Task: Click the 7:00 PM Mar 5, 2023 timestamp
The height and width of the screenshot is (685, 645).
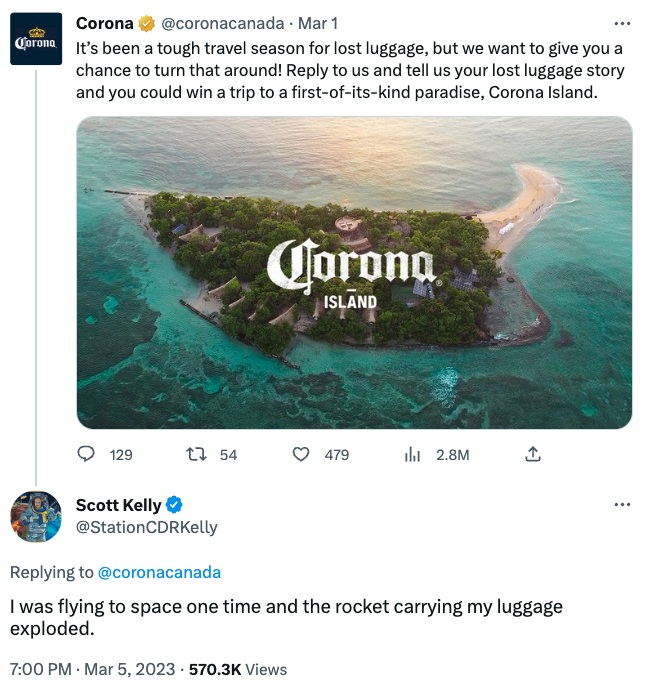Action: click(x=90, y=669)
